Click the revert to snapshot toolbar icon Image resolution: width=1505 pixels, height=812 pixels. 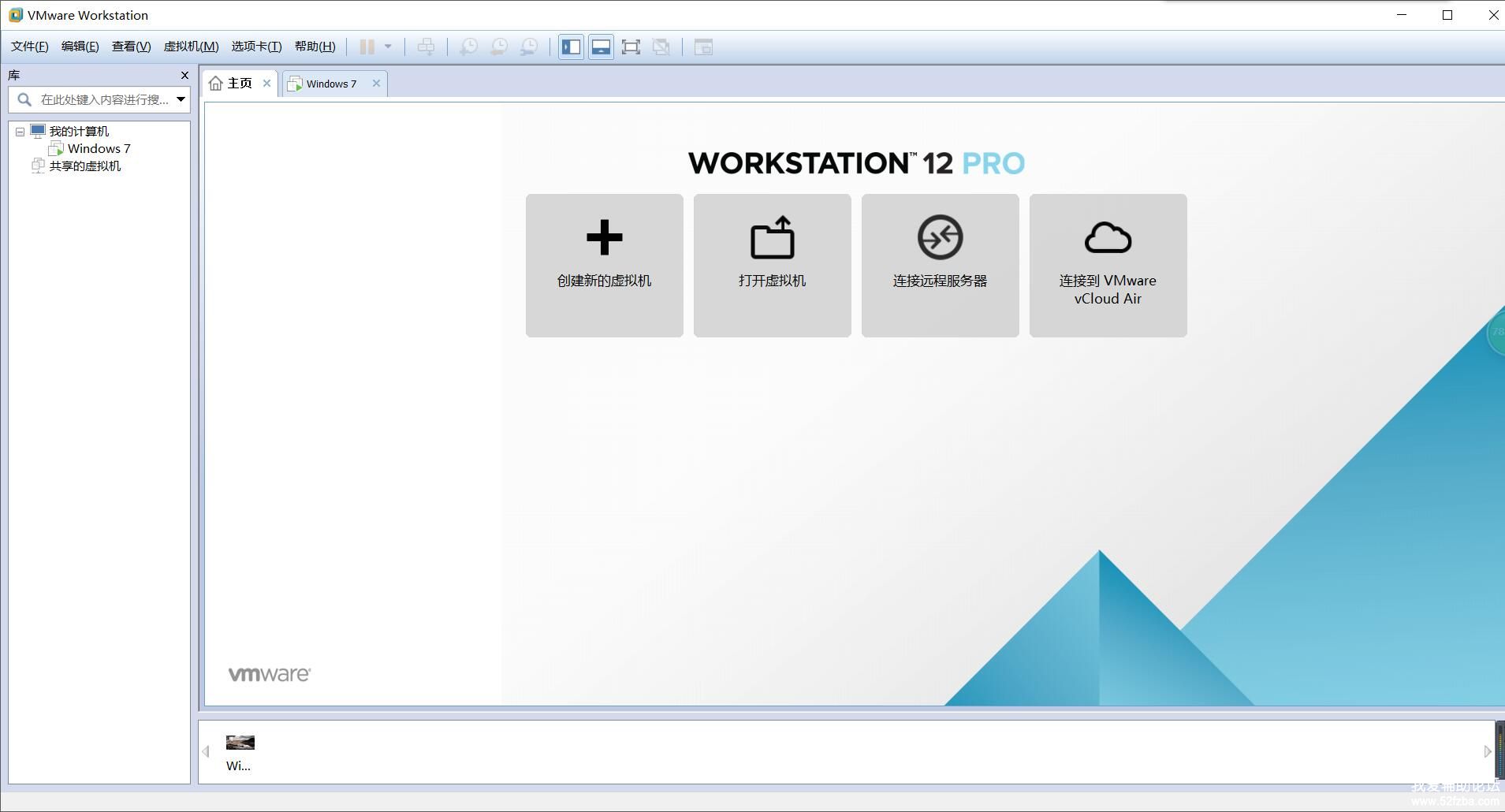coord(498,47)
